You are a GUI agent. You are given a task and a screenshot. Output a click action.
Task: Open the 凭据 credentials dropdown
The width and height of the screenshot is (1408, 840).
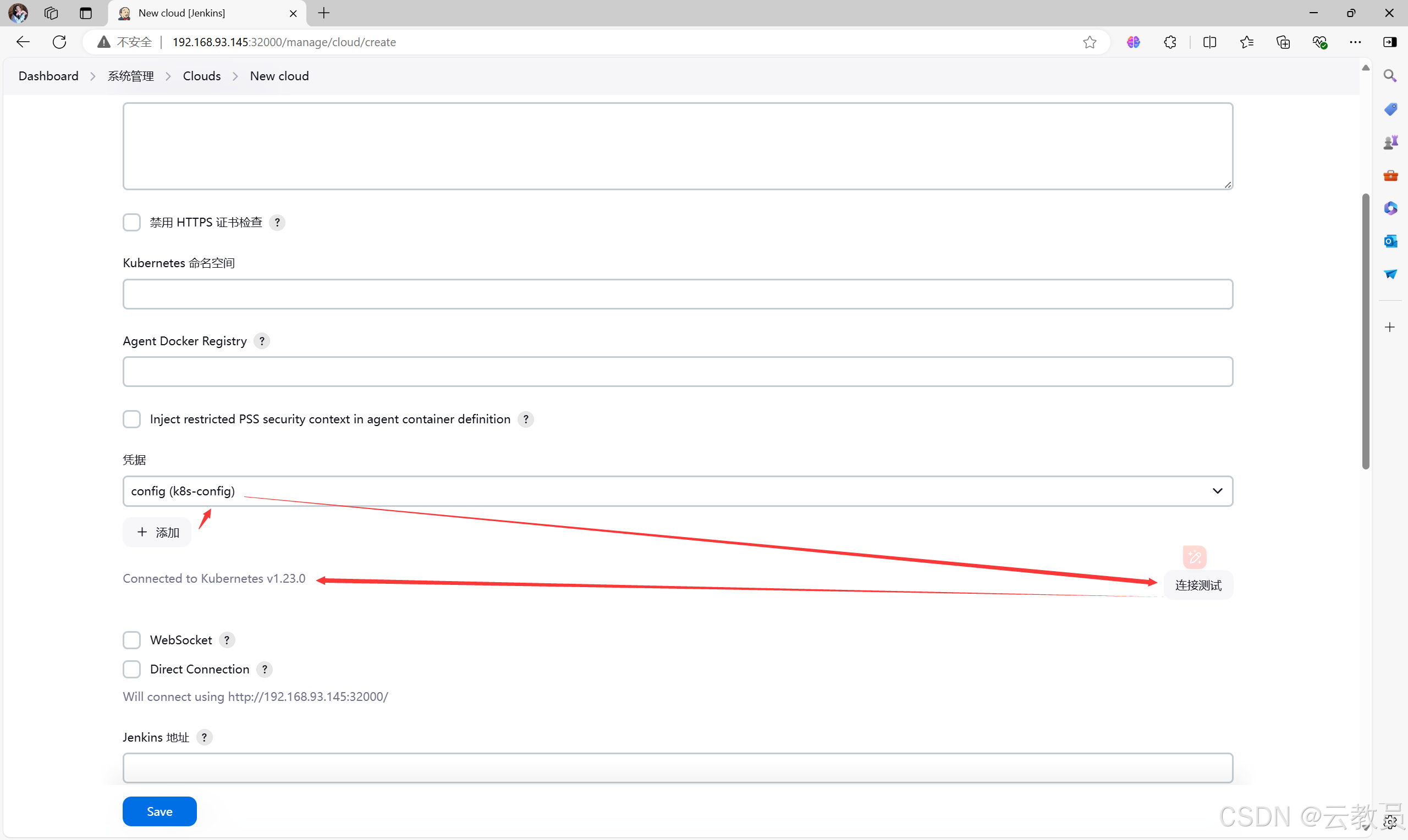point(678,491)
